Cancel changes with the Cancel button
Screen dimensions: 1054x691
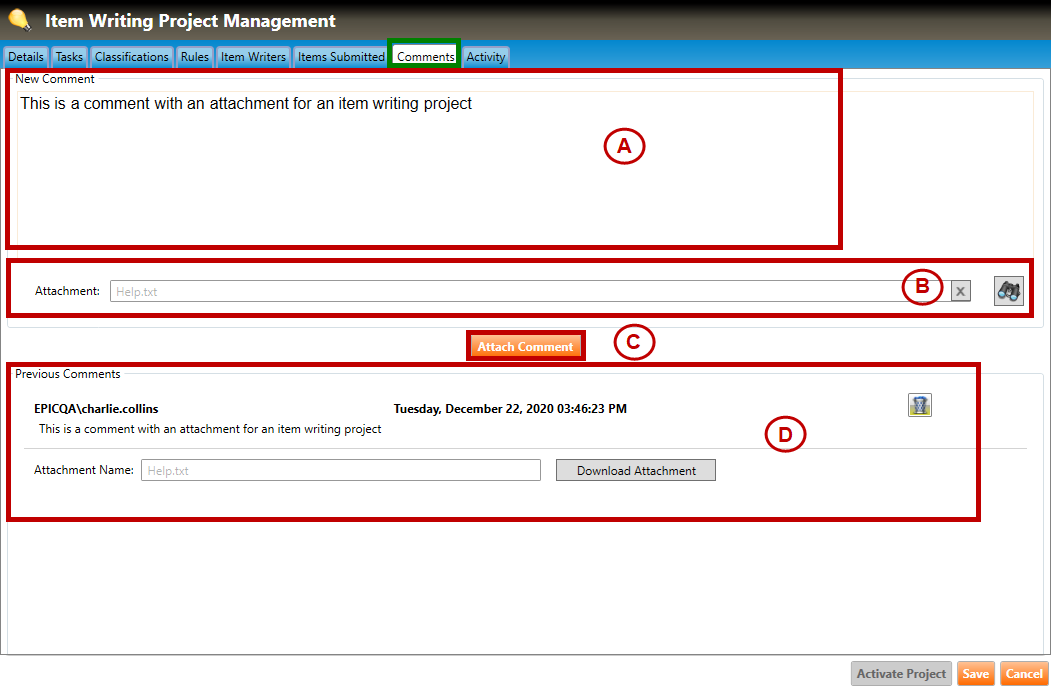(x=1024, y=674)
